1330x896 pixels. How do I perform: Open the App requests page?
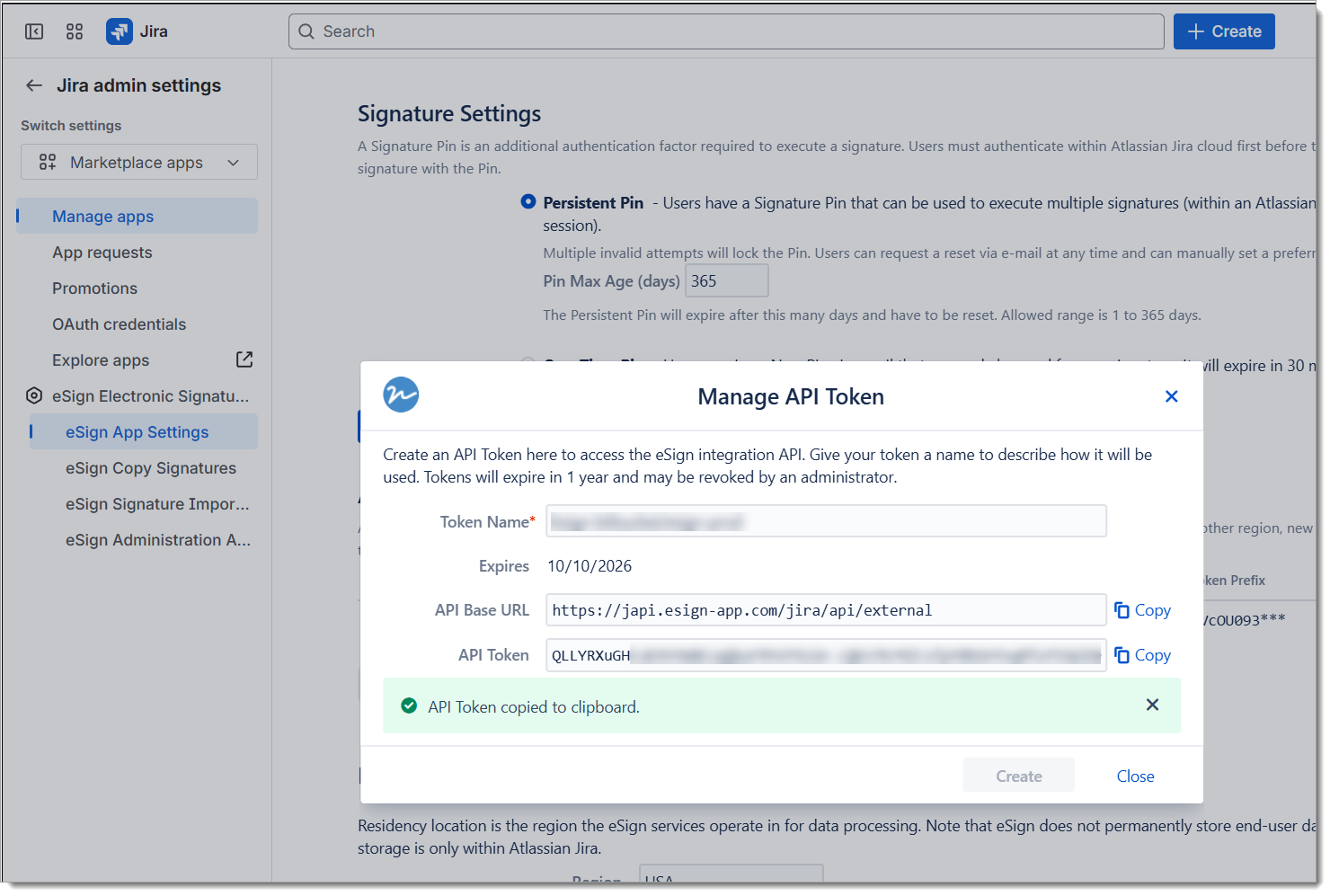click(102, 253)
